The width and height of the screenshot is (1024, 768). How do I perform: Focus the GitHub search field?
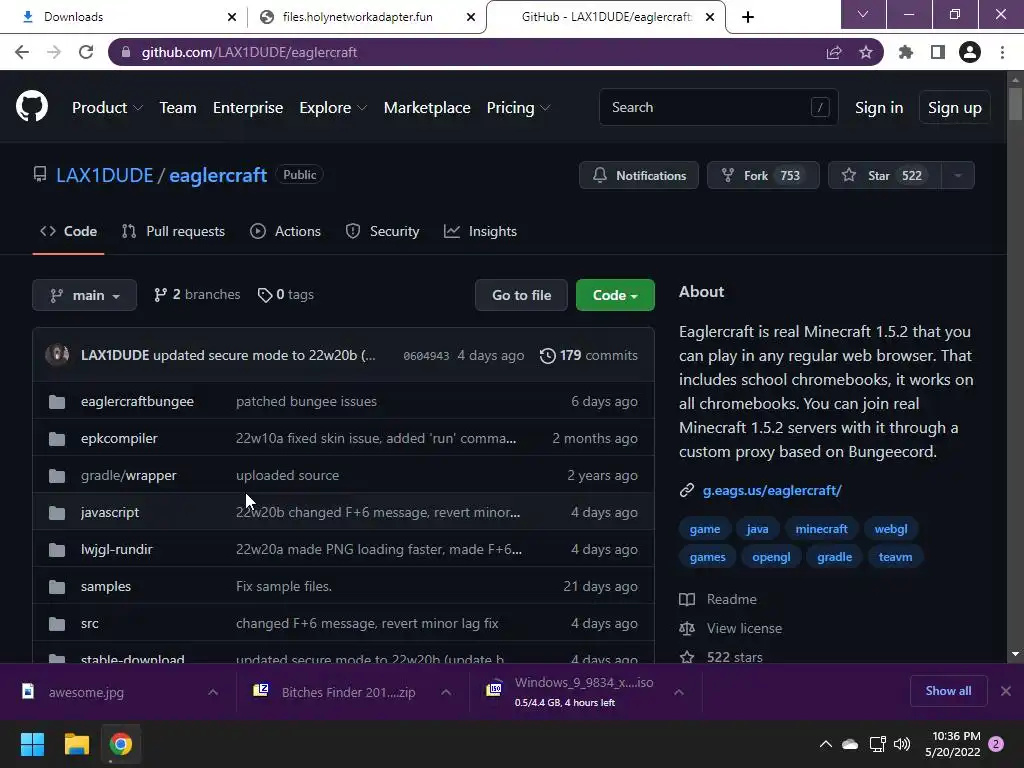718,107
